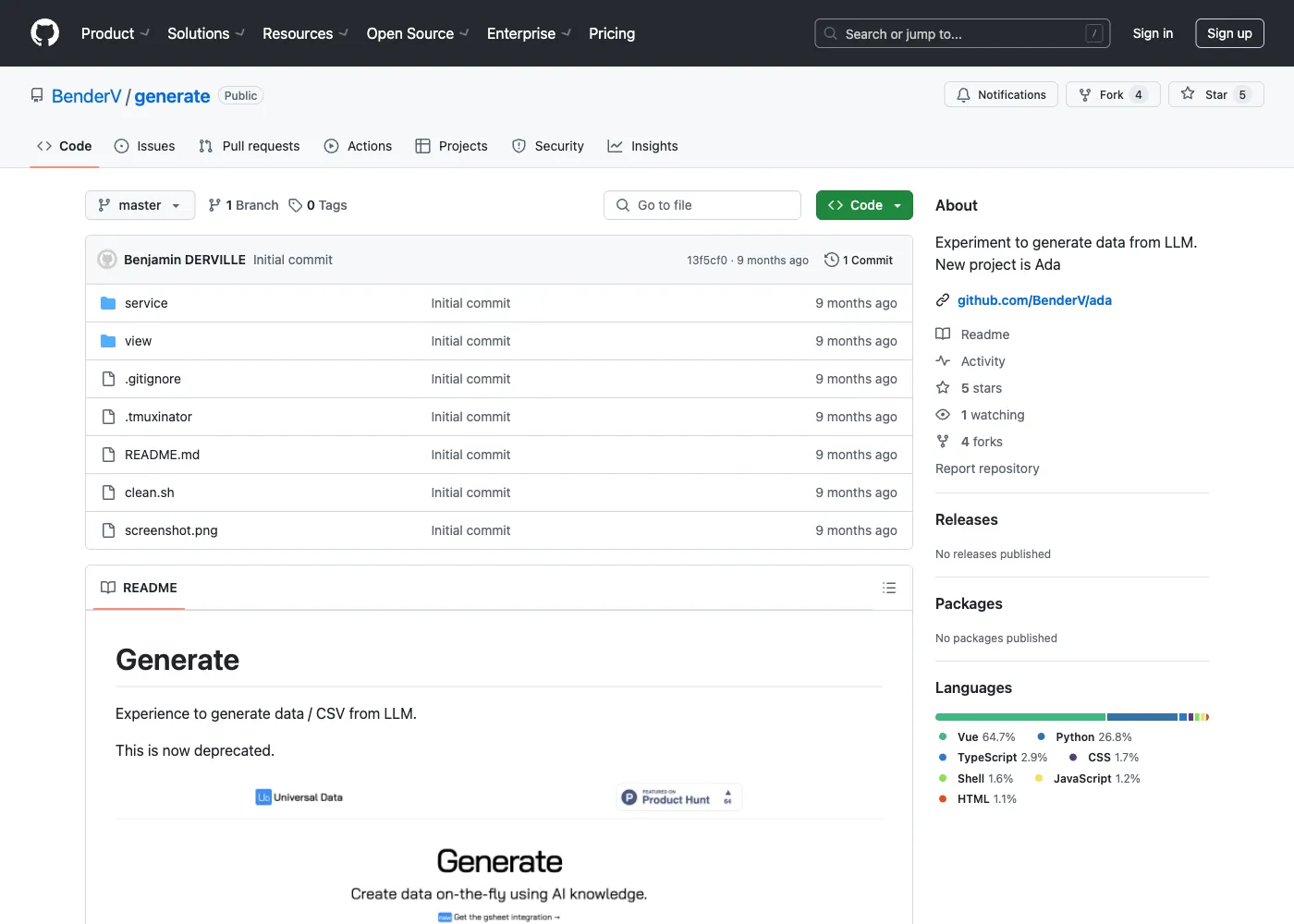Image resolution: width=1294 pixels, height=924 pixels.
Task: Expand the Resources menu
Action: [x=305, y=33]
